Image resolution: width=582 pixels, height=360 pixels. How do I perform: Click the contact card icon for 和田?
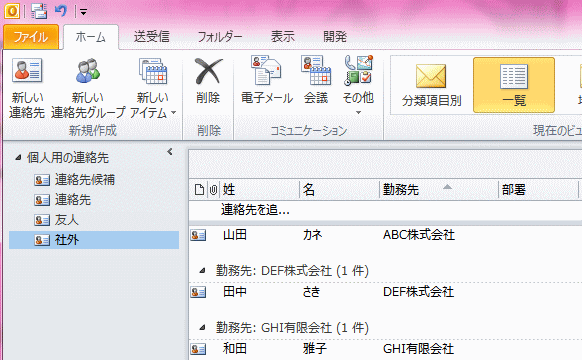pyautogui.click(x=198, y=349)
